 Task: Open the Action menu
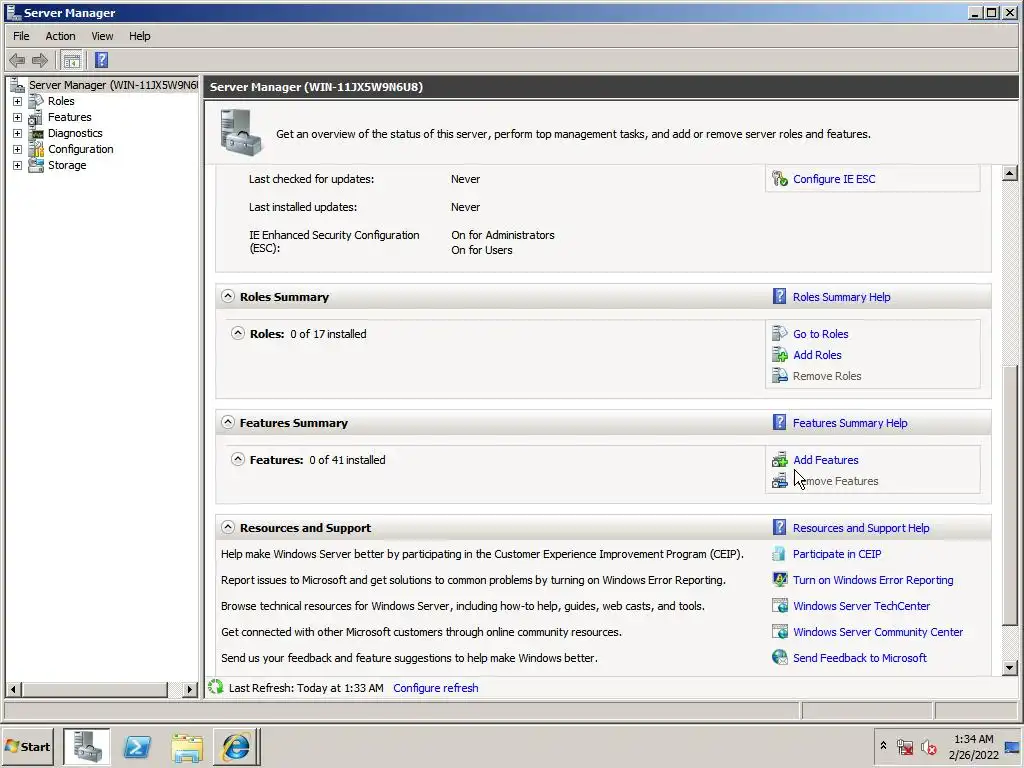[60, 36]
